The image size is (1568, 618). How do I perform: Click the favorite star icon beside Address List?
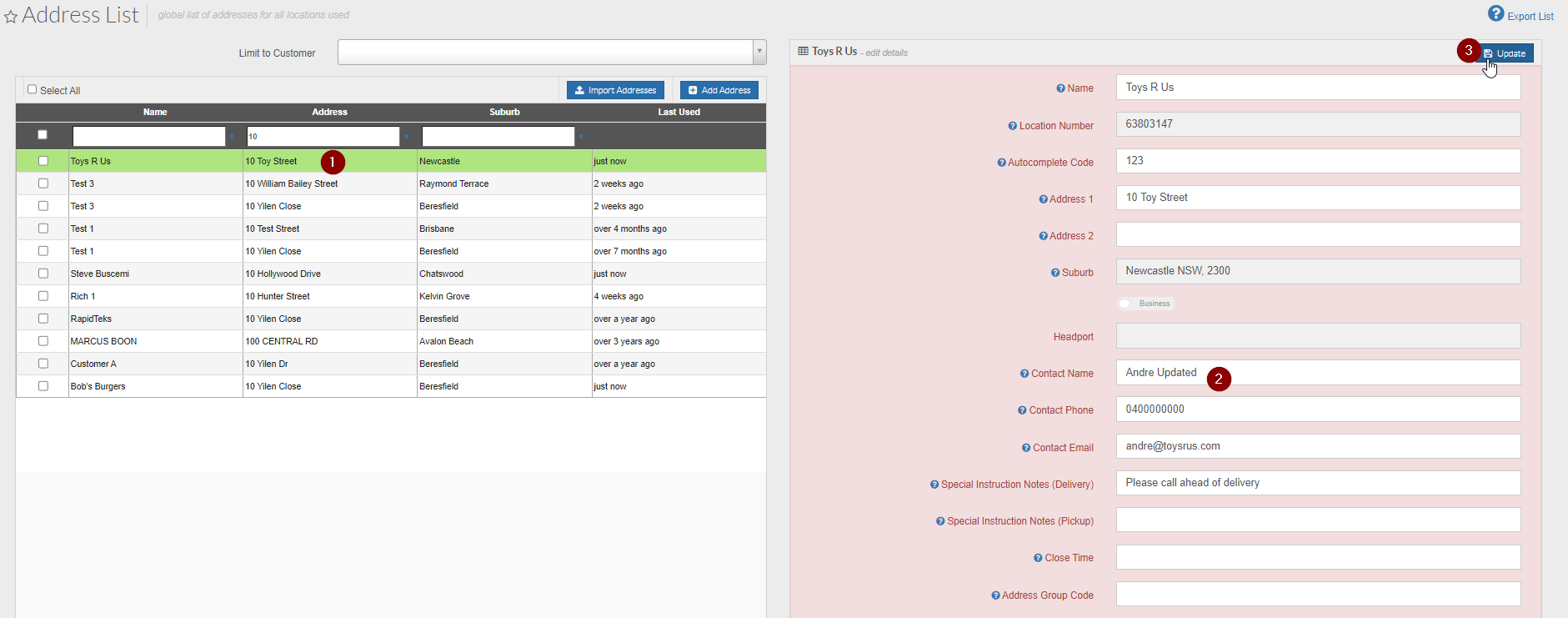pyautogui.click(x=11, y=17)
